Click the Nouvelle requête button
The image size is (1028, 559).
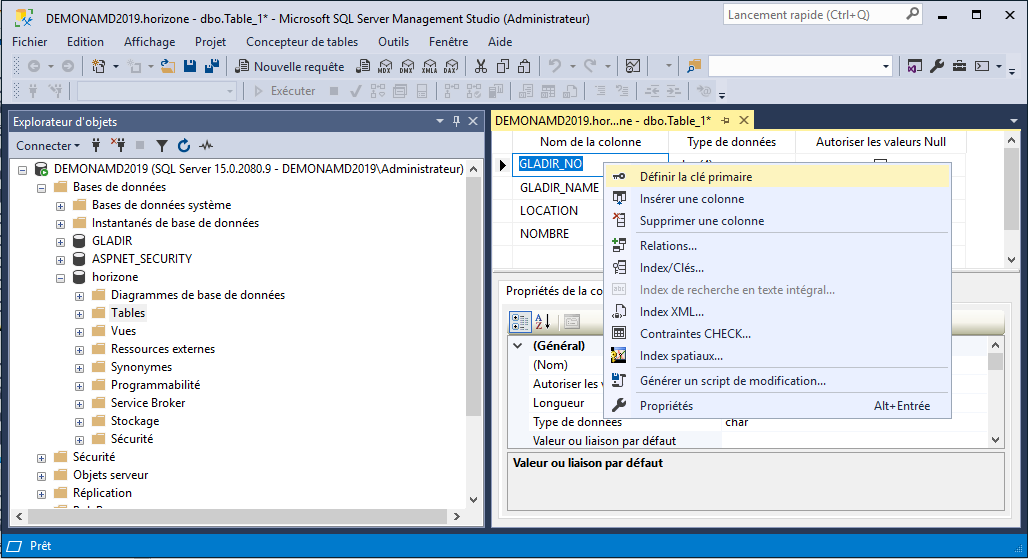coord(289,67)
